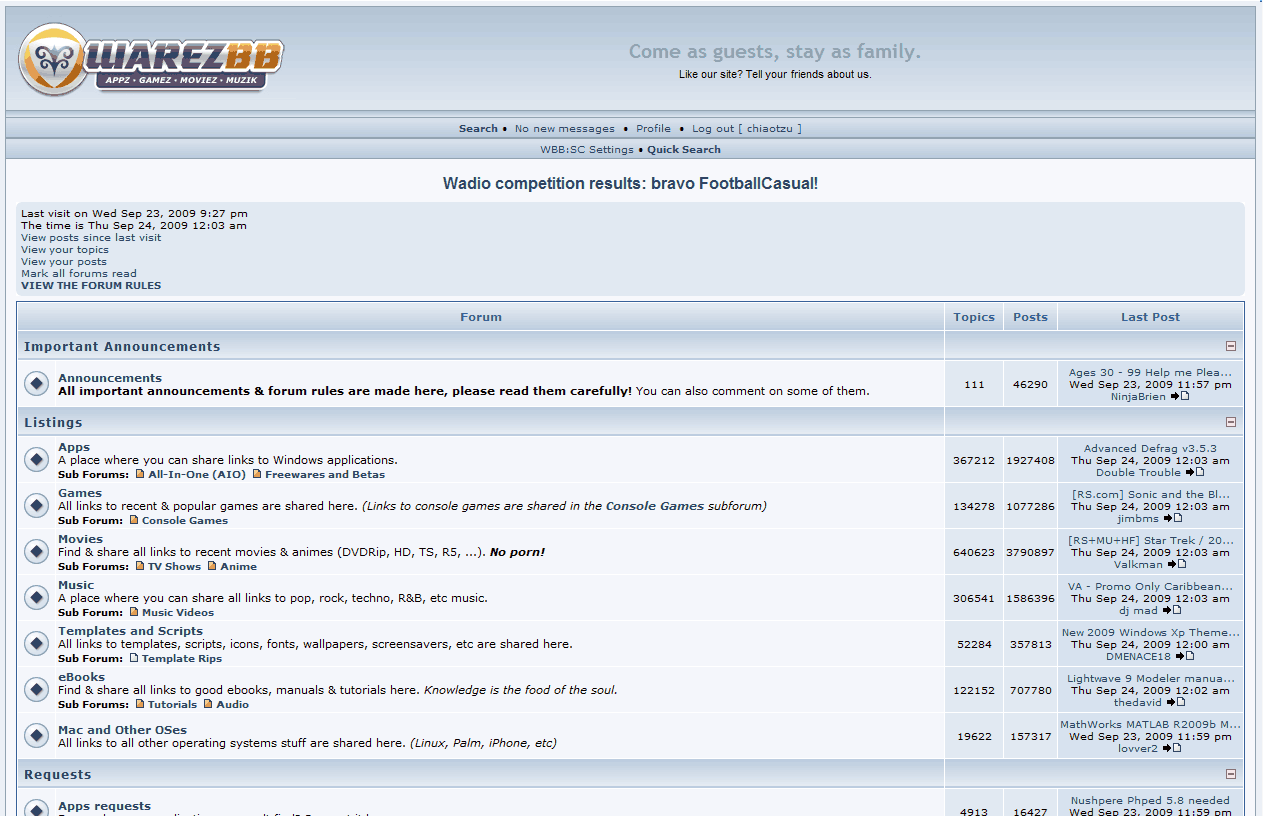View latest post icon beside dj mad
The image size is (1263, 816).
click(x=1171, y=610)
